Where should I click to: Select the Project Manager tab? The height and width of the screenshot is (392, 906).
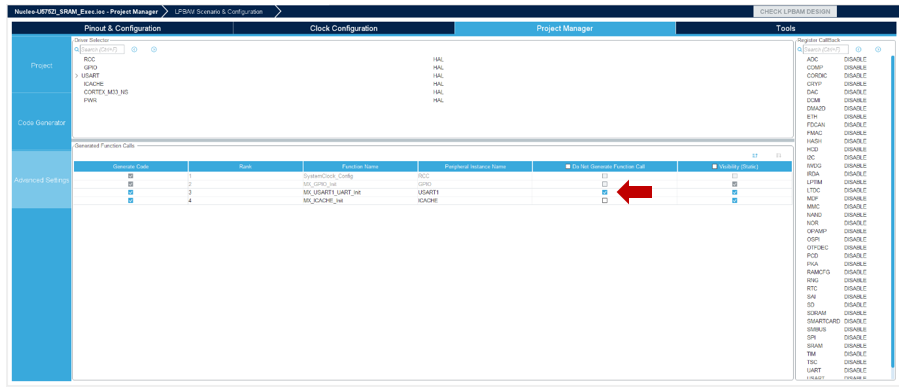pos(565,28)
